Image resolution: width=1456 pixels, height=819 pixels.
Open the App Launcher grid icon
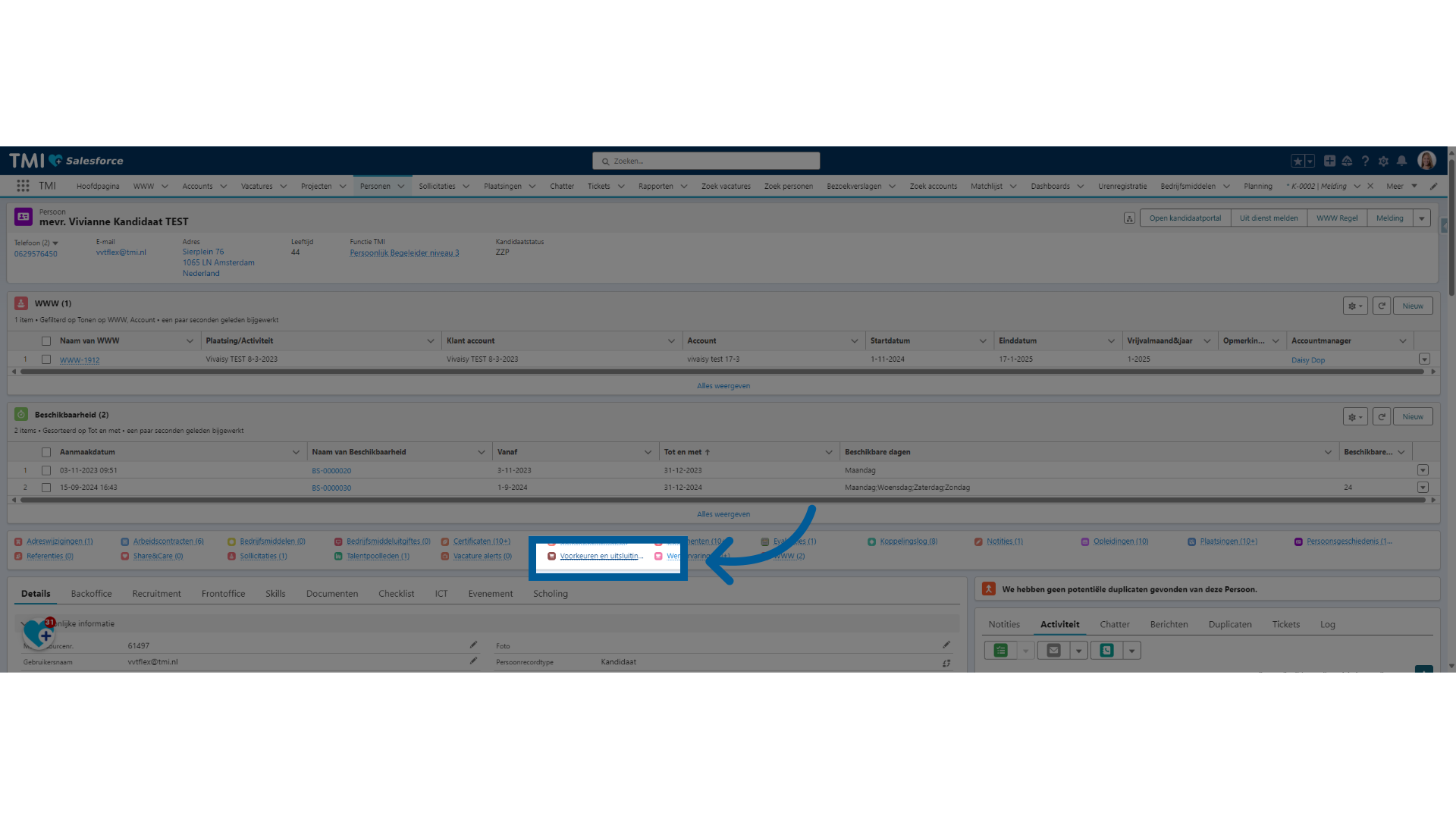23,186
